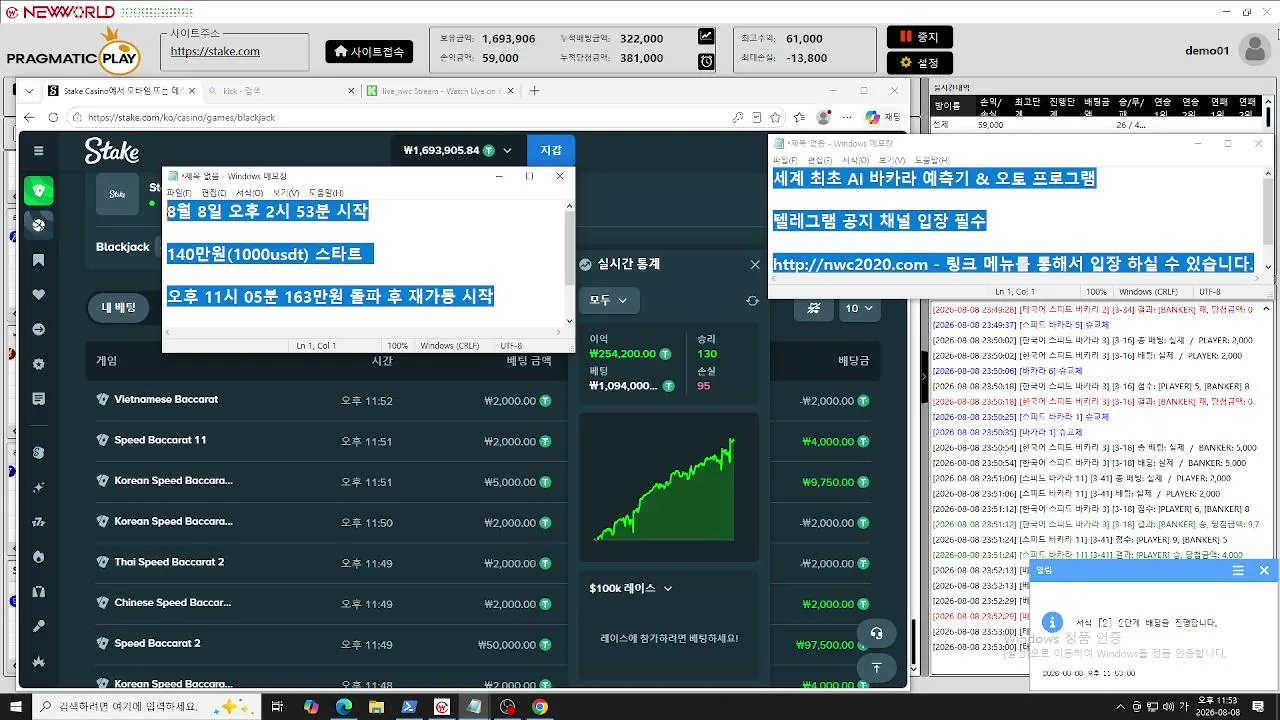Click the profit graph in statistics panel
This screenshot has height=720, width=1280.
click(x=668, y=490)
